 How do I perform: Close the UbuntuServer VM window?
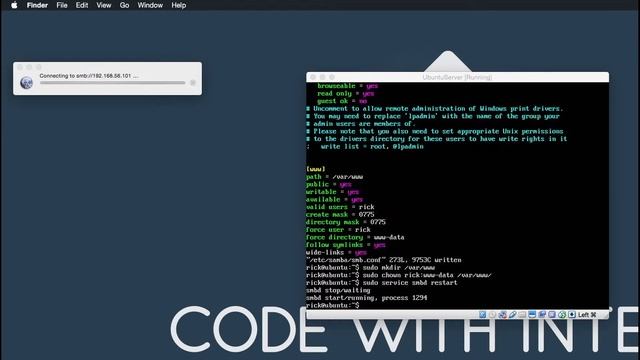pos(313,77)
